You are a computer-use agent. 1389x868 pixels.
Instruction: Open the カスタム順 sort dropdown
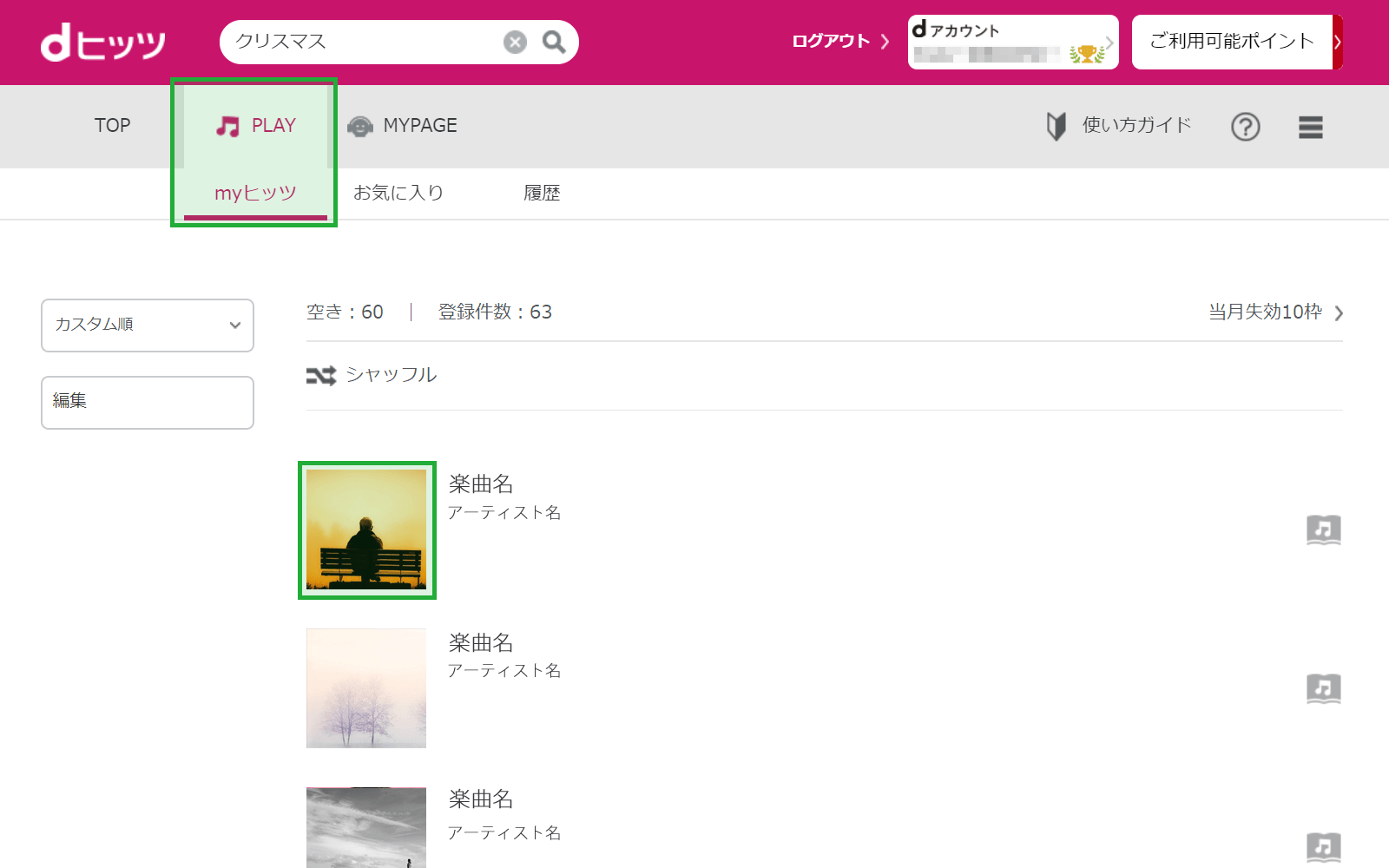coord(148,325)
